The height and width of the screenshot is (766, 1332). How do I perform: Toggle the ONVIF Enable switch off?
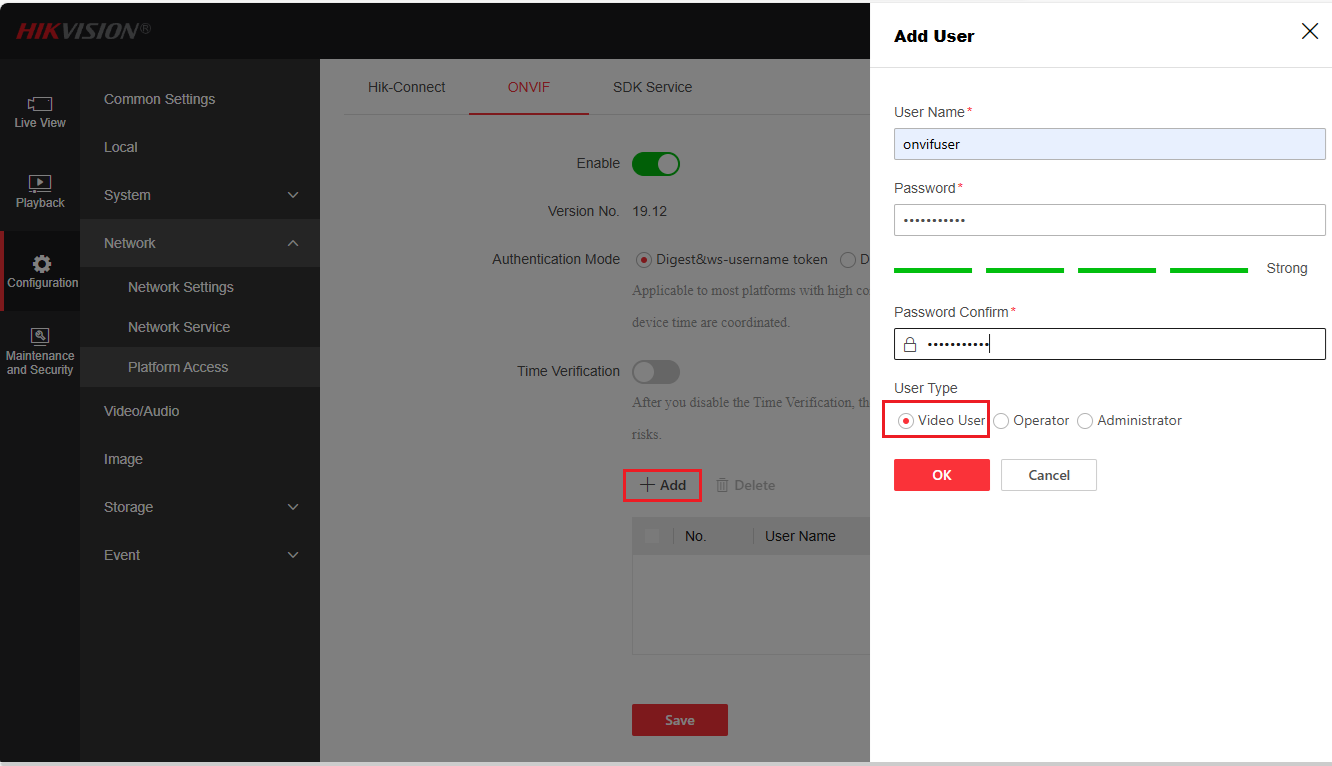pyautogui.click(x=656, y=164)
